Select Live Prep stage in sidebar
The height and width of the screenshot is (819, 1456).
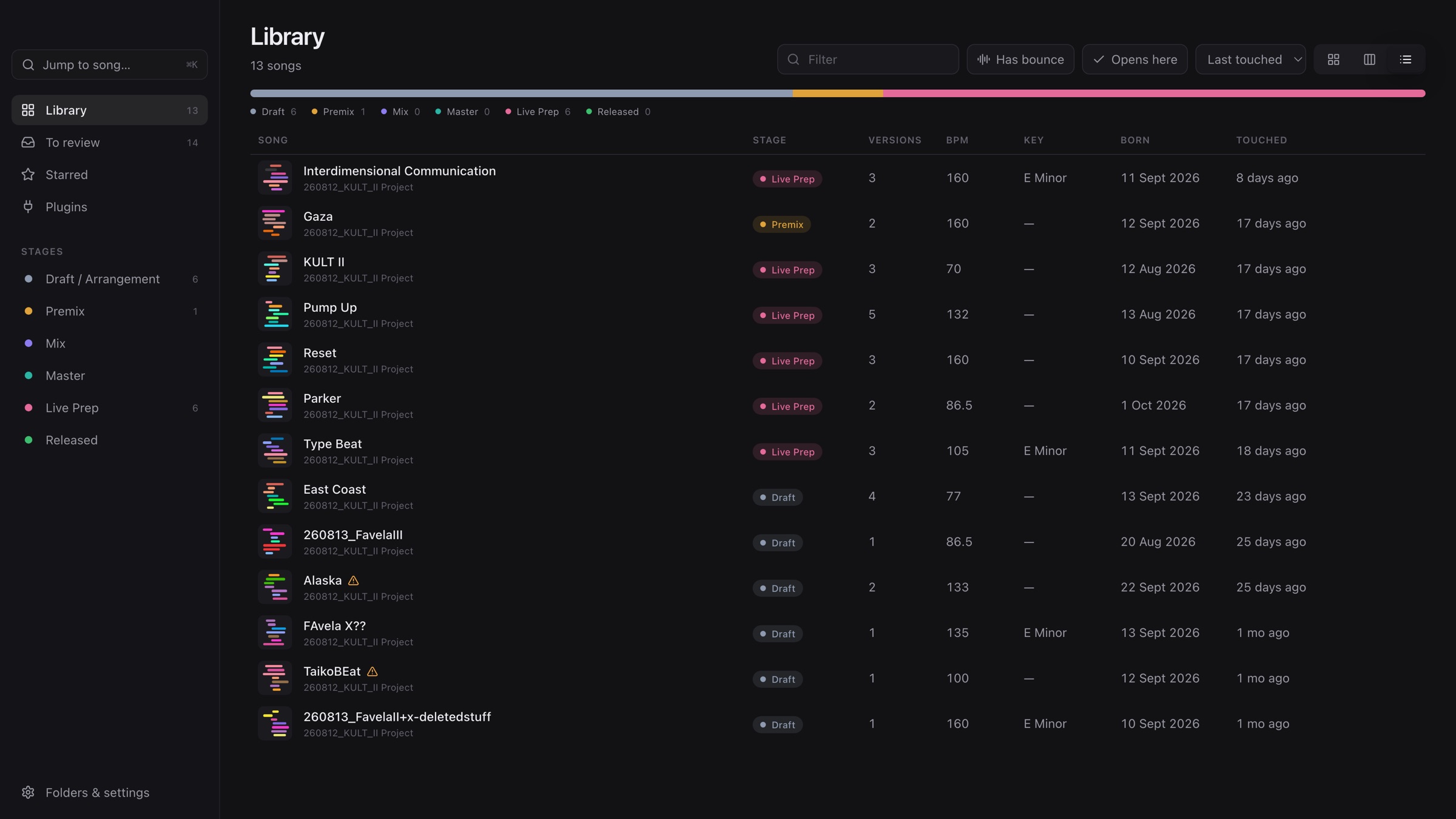[x=109, y=408]
